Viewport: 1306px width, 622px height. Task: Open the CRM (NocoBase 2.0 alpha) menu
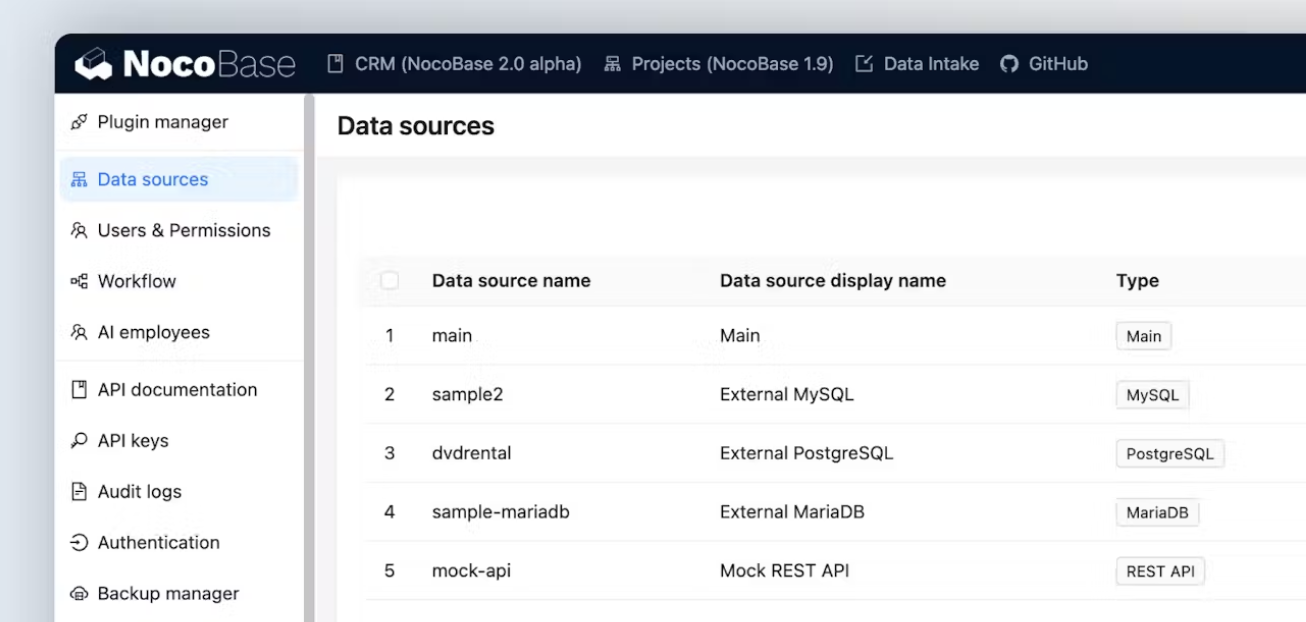pos(455,64)
